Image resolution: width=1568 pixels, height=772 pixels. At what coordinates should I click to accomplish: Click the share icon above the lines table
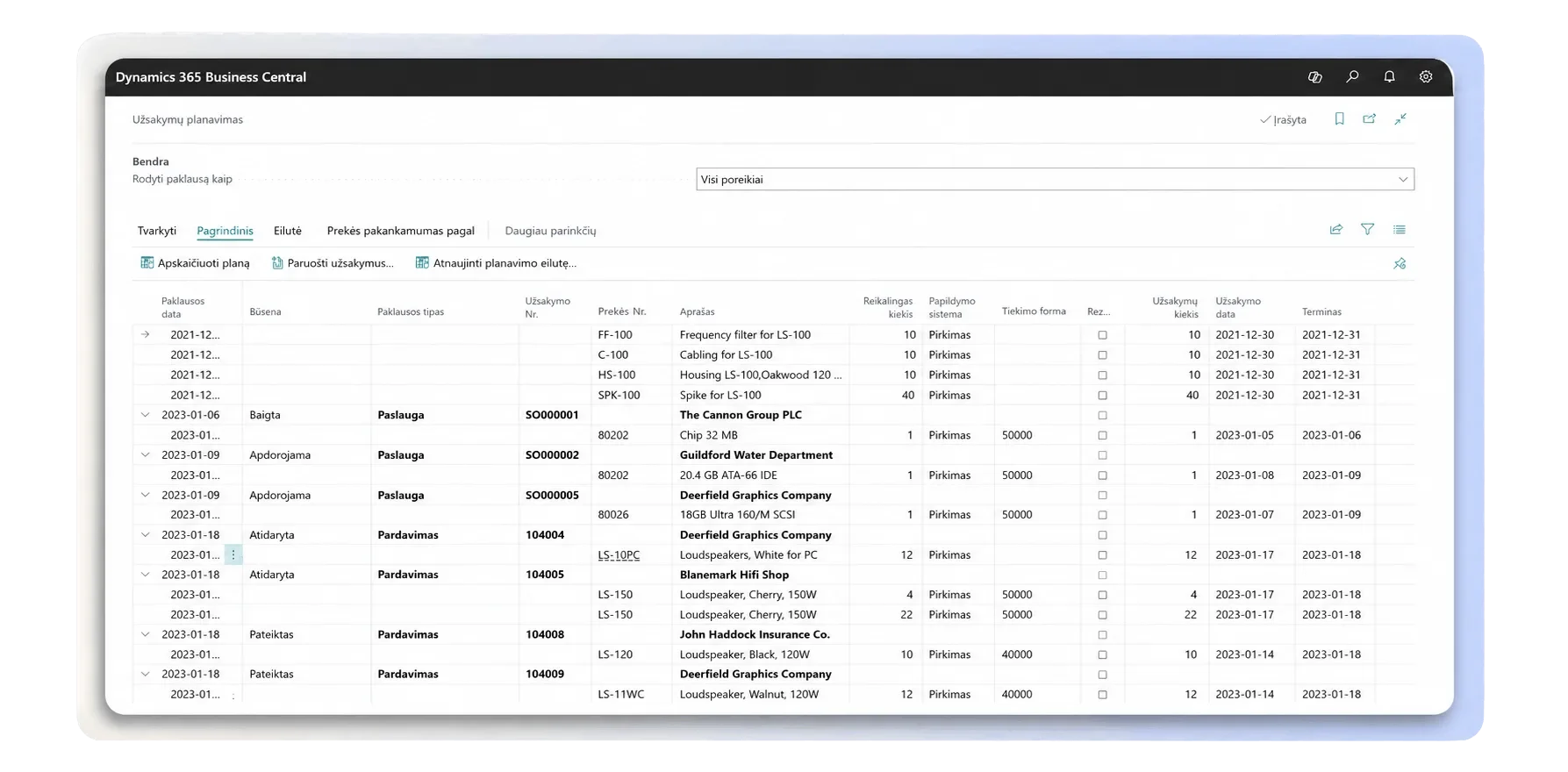(x=1335, y=230)
